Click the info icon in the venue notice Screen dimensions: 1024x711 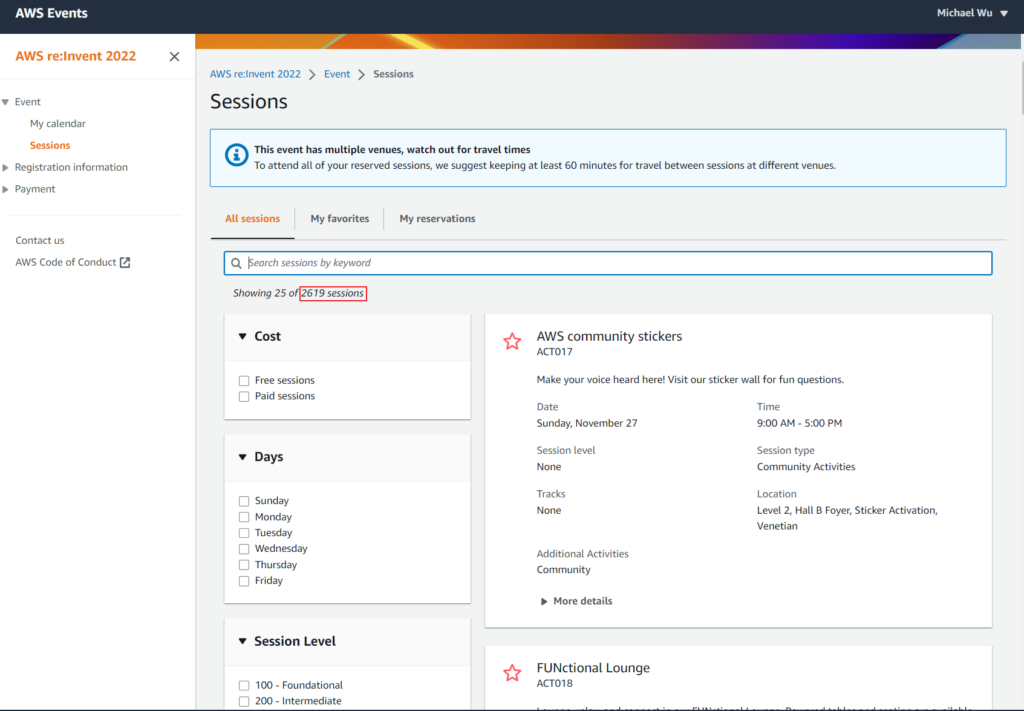(x=236, y=156)
